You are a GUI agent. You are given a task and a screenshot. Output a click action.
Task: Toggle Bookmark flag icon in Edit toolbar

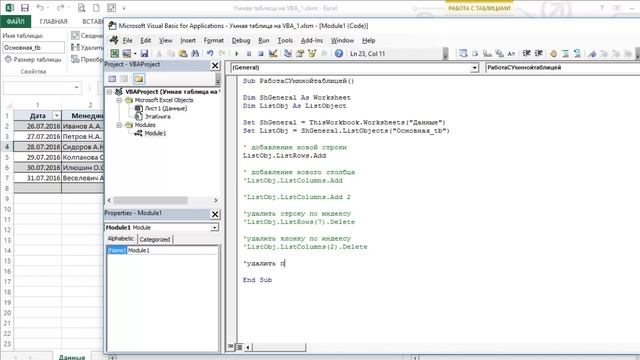pyautogui.click(x=592, y=53)
